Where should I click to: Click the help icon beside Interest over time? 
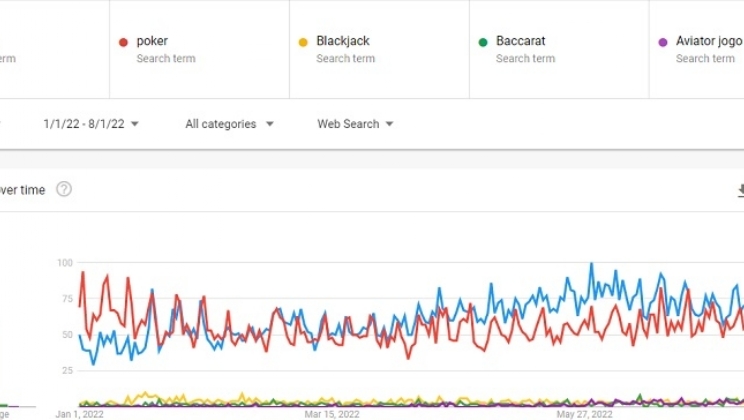pyautogui.click(x=64, y=189)
